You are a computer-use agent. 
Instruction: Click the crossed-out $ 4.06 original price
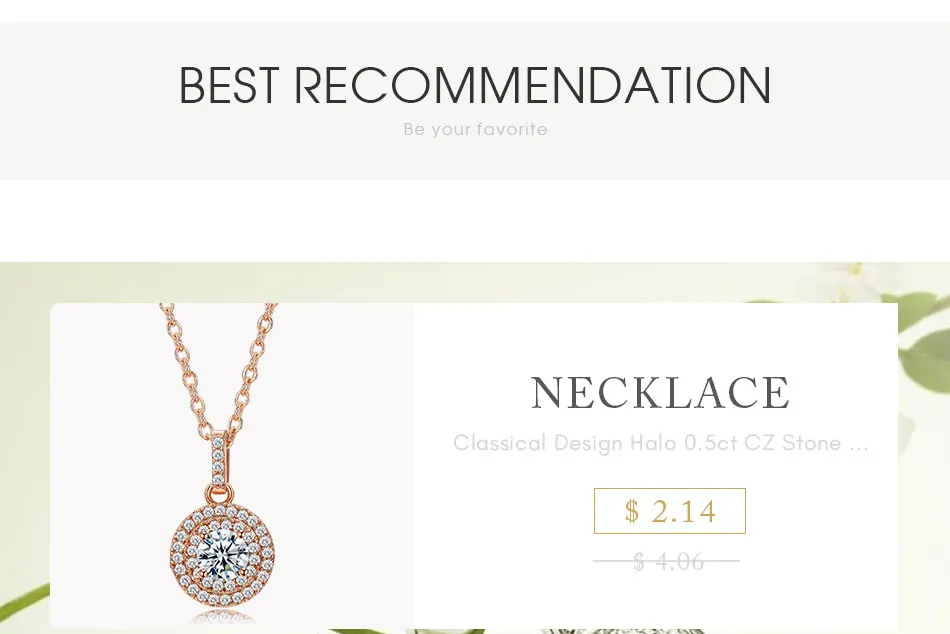coord(666,561)
